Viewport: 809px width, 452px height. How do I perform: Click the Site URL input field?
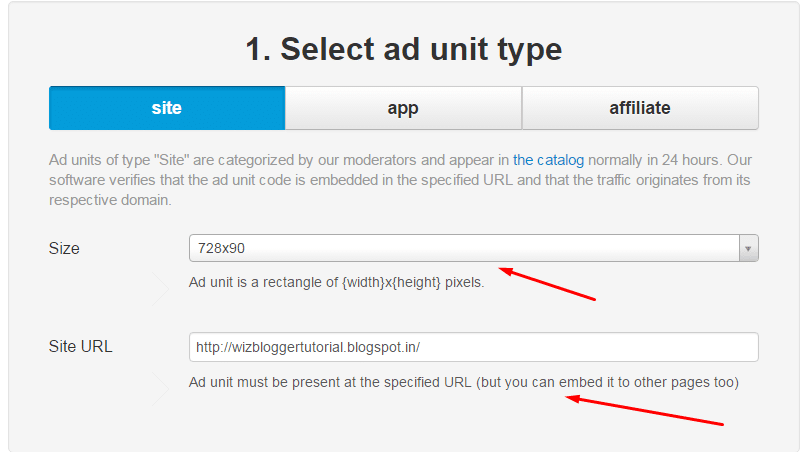473,347
